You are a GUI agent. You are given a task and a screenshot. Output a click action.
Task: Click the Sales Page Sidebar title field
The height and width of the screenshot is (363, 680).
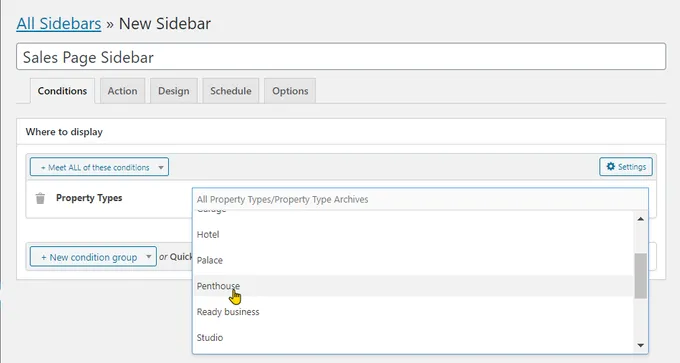(341, 56)
